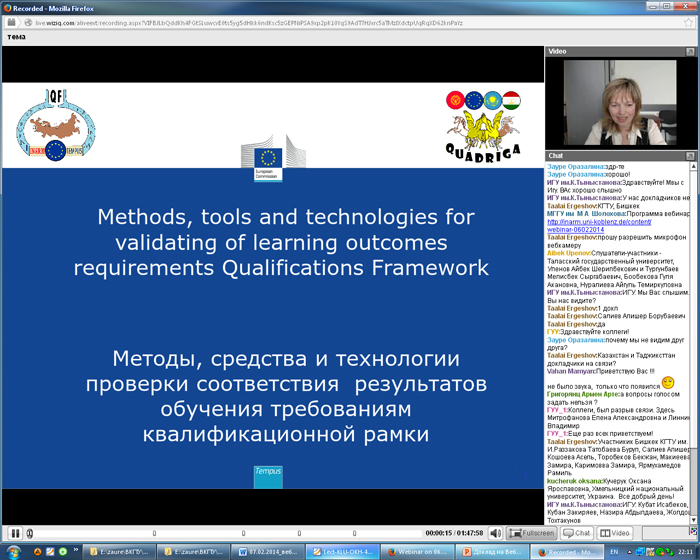Click the marker icon beside pause
The width and height of the screenshot is (700, 560).
tap(30, 533)
